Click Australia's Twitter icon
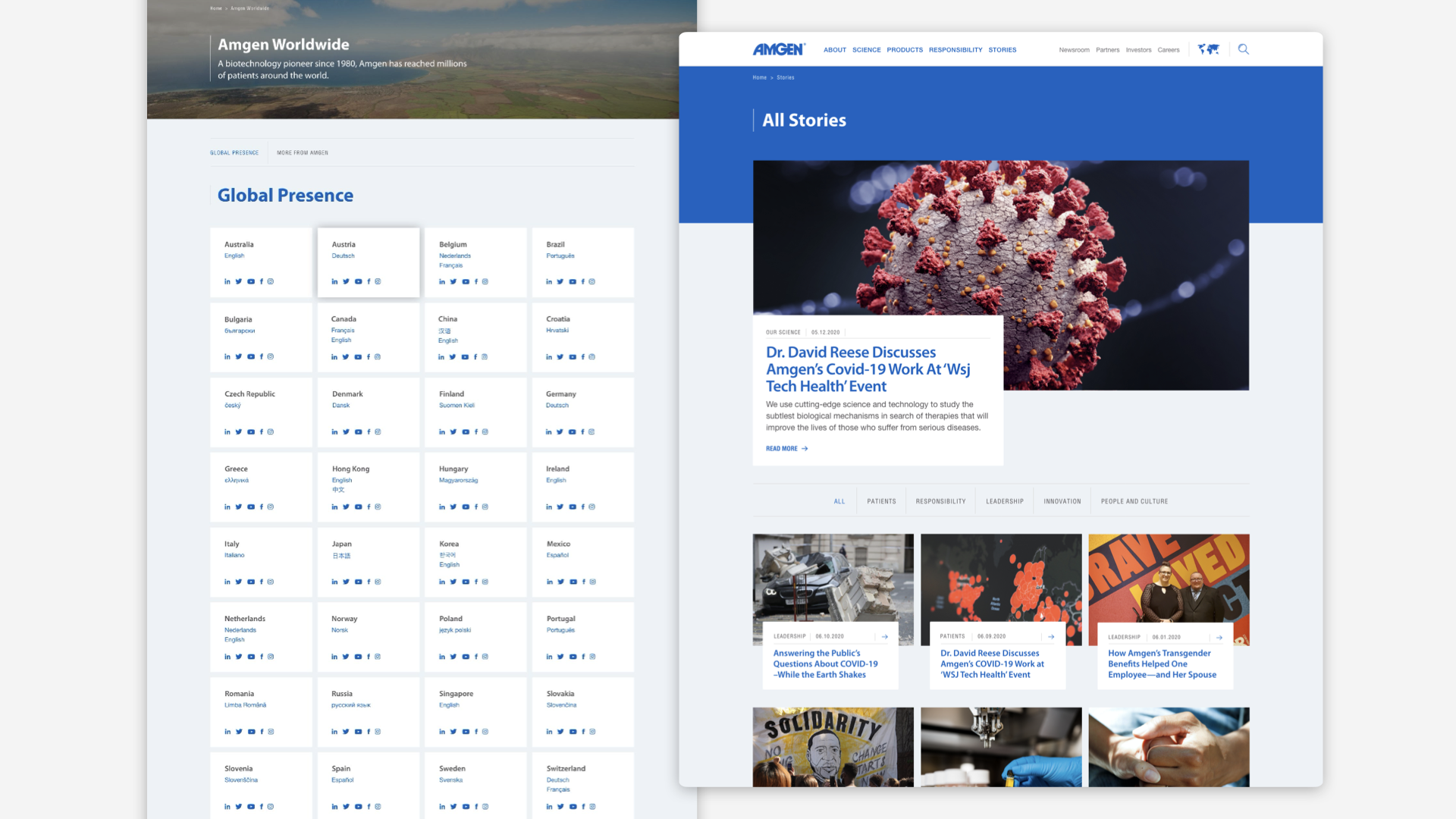This screenshot has height=819, width=1456. click(x=238, y=281)
